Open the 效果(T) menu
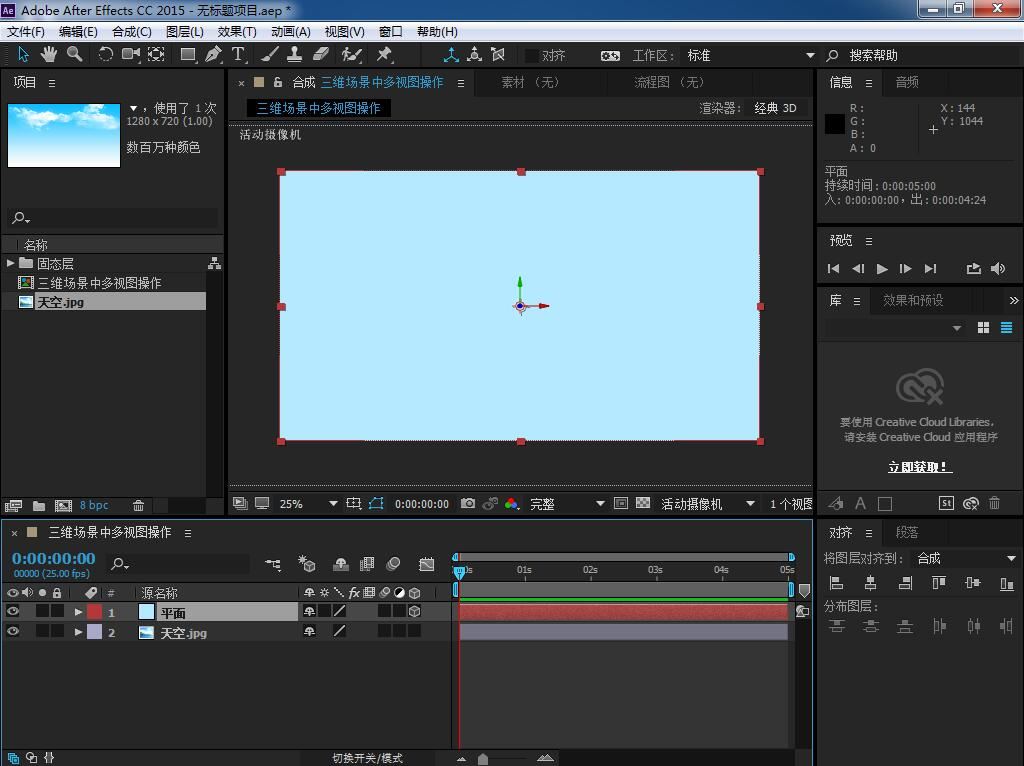1024x766 pixels. pos(237,31)
